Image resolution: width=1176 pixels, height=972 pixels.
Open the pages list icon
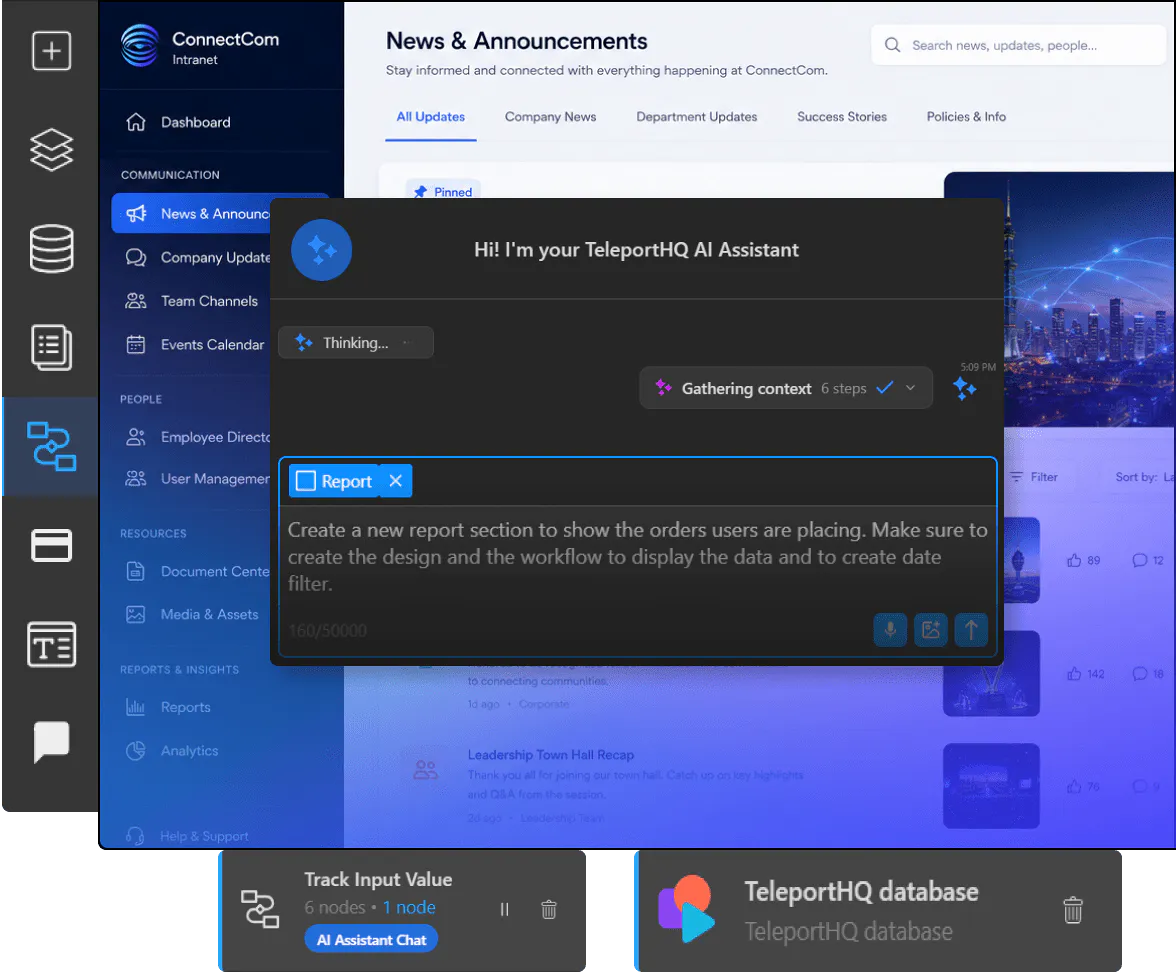pos(51,347)
